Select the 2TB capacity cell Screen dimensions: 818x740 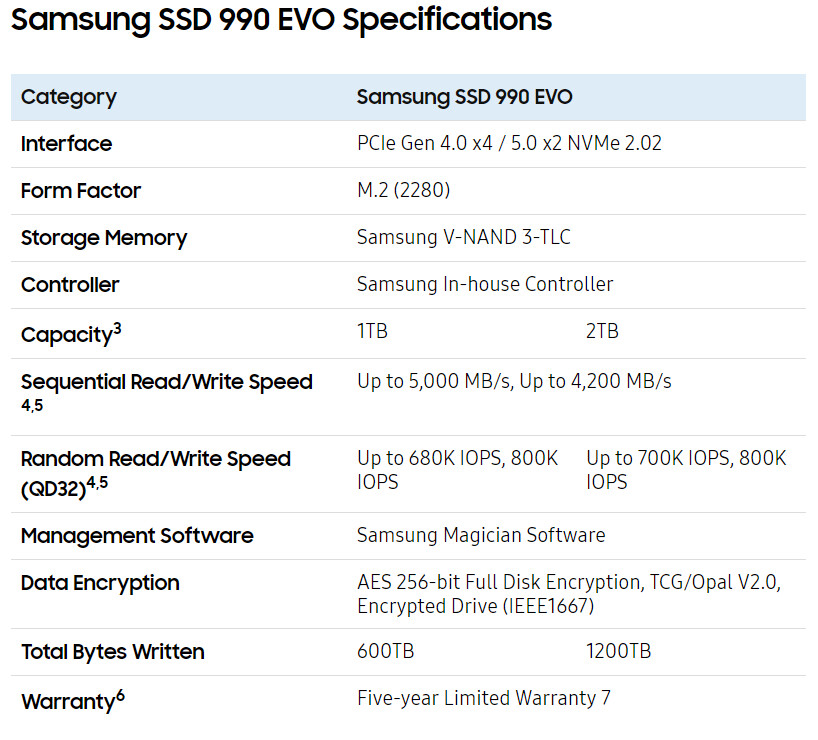click(x=602, y=331)
